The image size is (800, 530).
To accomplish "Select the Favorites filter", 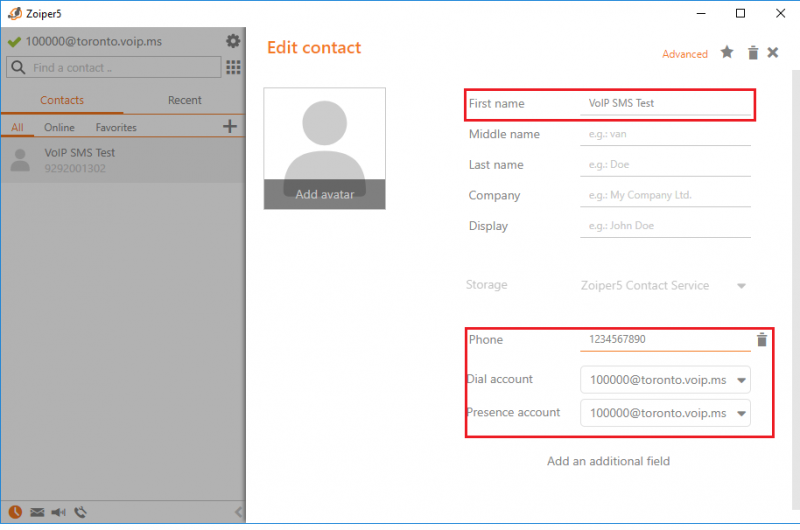I will [x=116, y=127].
